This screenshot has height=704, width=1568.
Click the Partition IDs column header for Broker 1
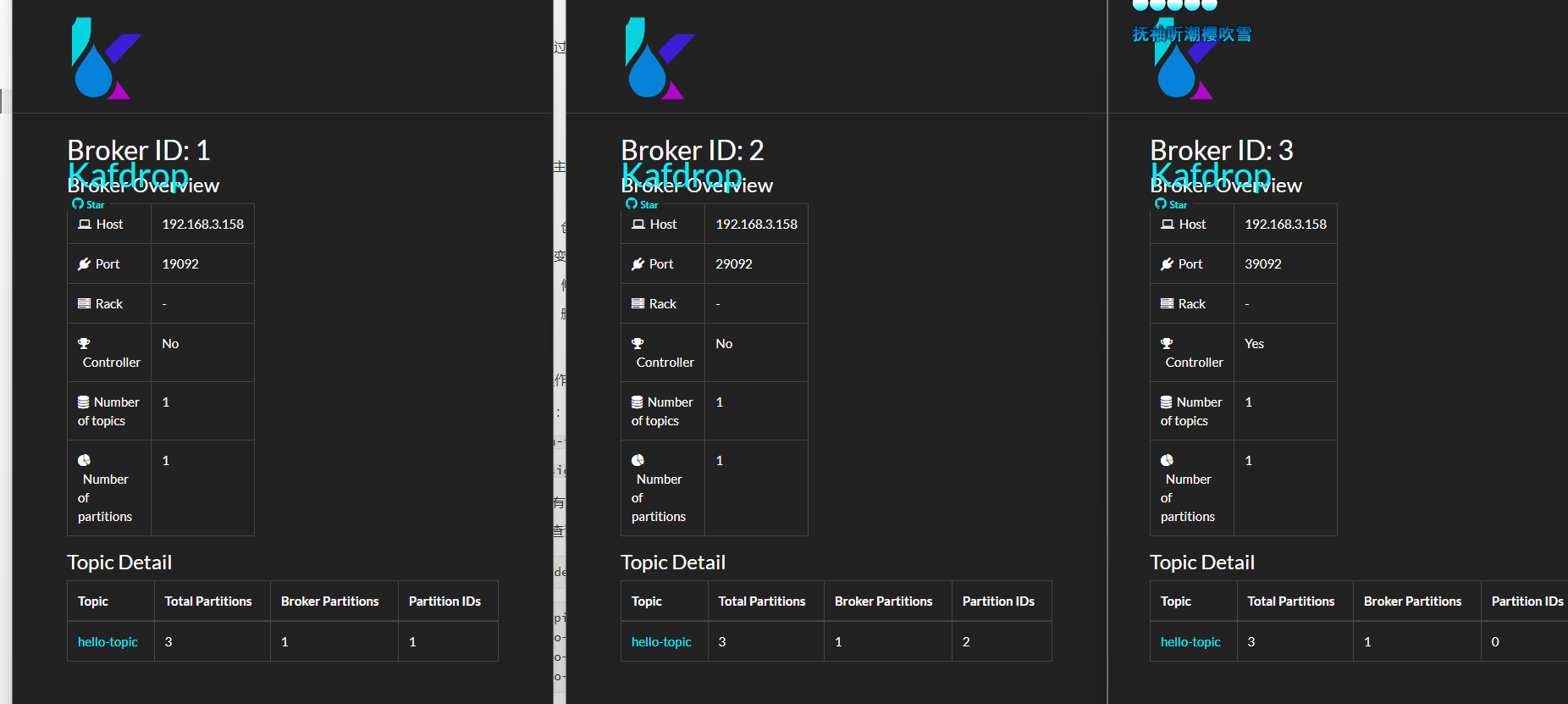click(444, 601)
